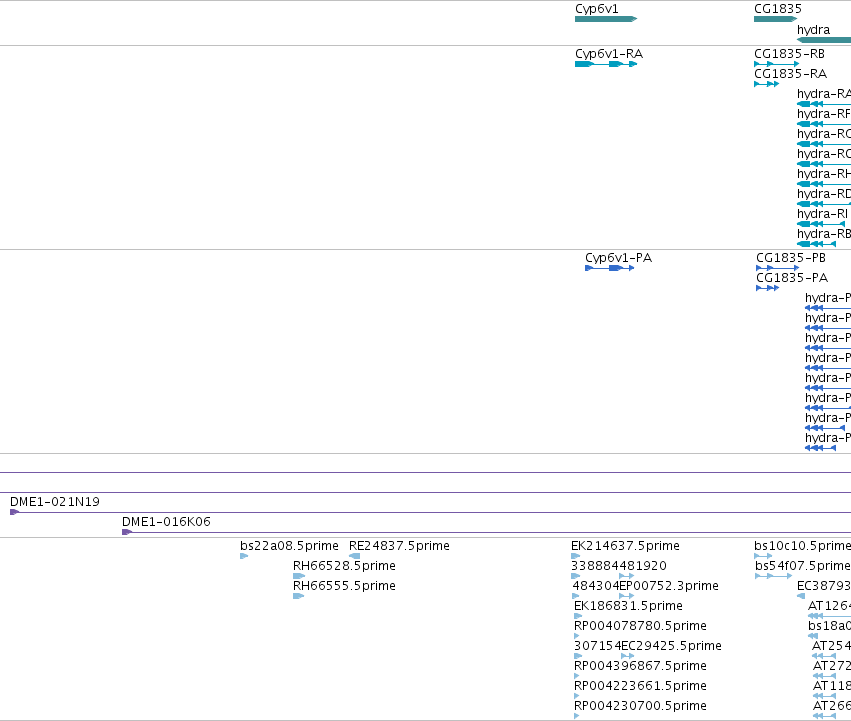This screenshot has height=721, width=851.
Task: Click EST bs10c10.5prime
Action: pyautogui.click(x=763, y=556)
